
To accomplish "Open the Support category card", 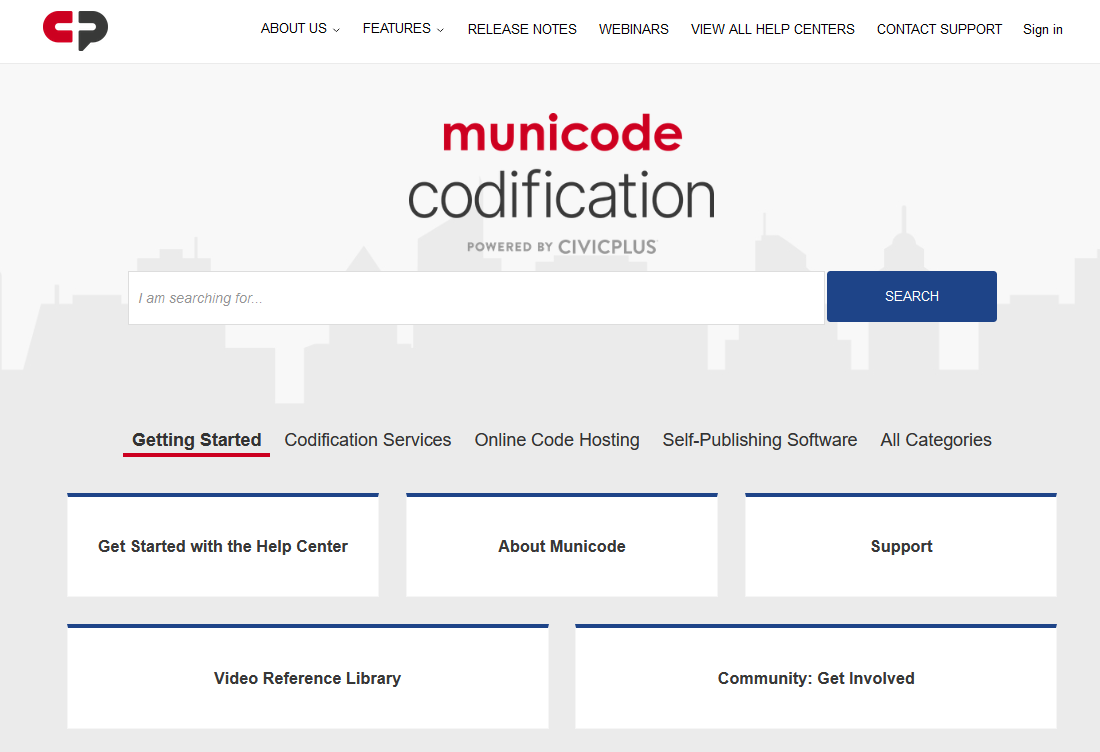I will click(x=901, y=545).
